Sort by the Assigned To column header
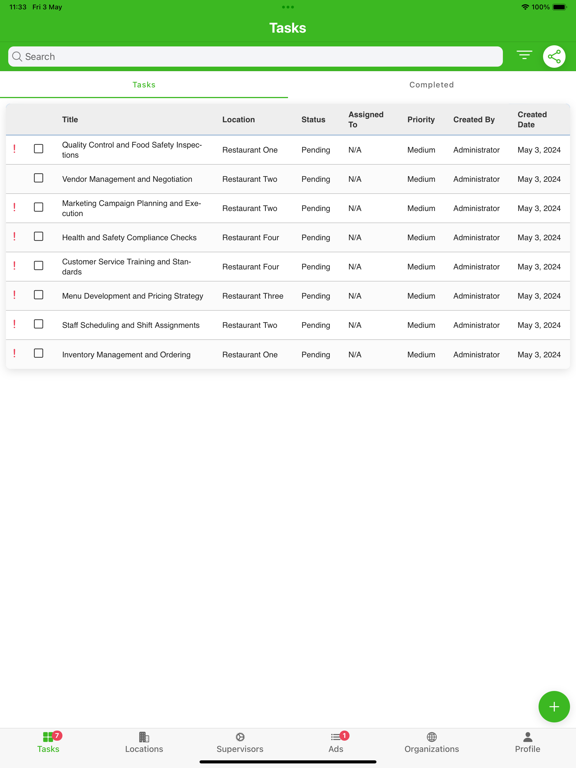This screenshot has width=576, height=768. point(365,120)
